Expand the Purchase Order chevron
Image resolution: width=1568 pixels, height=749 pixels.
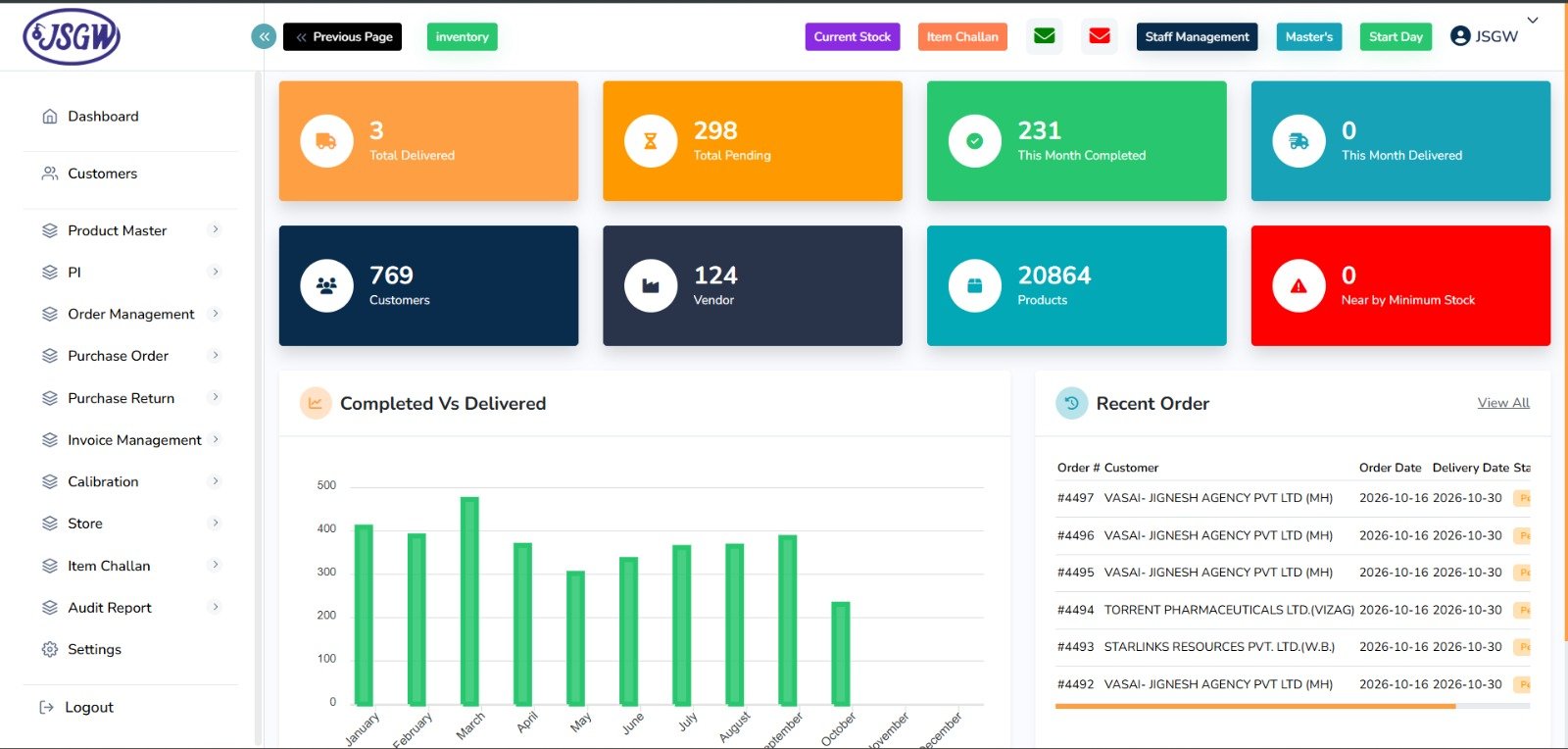coord(216,355)
